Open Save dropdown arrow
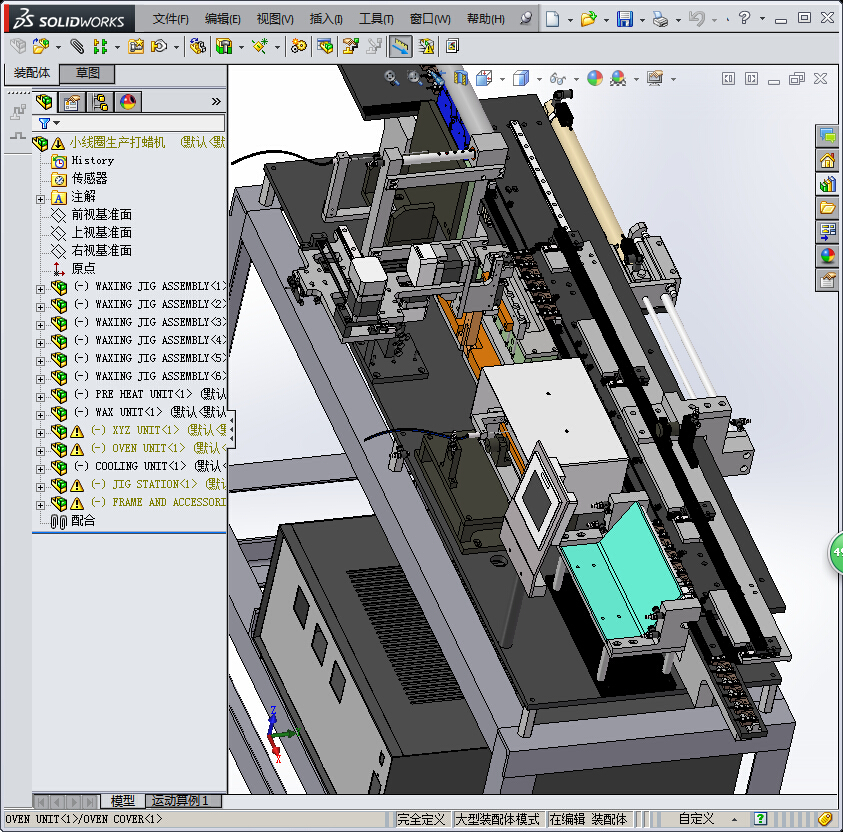 642,20
